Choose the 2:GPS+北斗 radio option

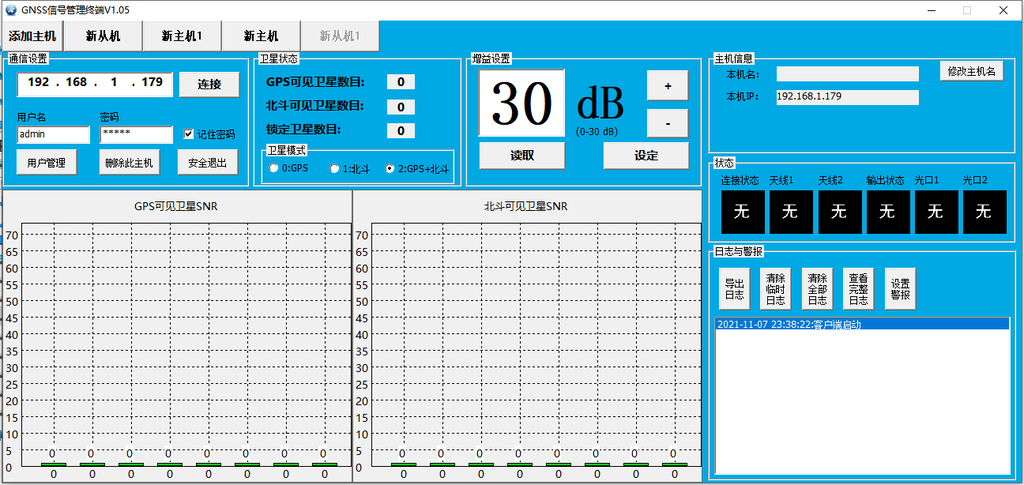point(390,169)
